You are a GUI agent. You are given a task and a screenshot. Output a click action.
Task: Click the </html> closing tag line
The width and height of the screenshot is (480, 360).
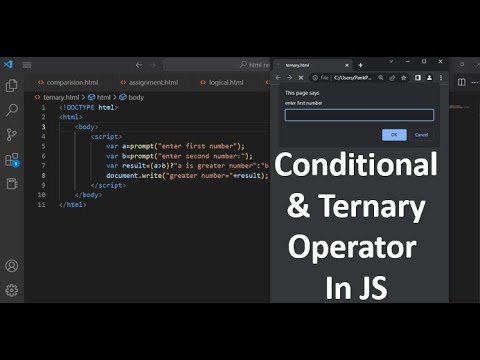tap(72, 205)
